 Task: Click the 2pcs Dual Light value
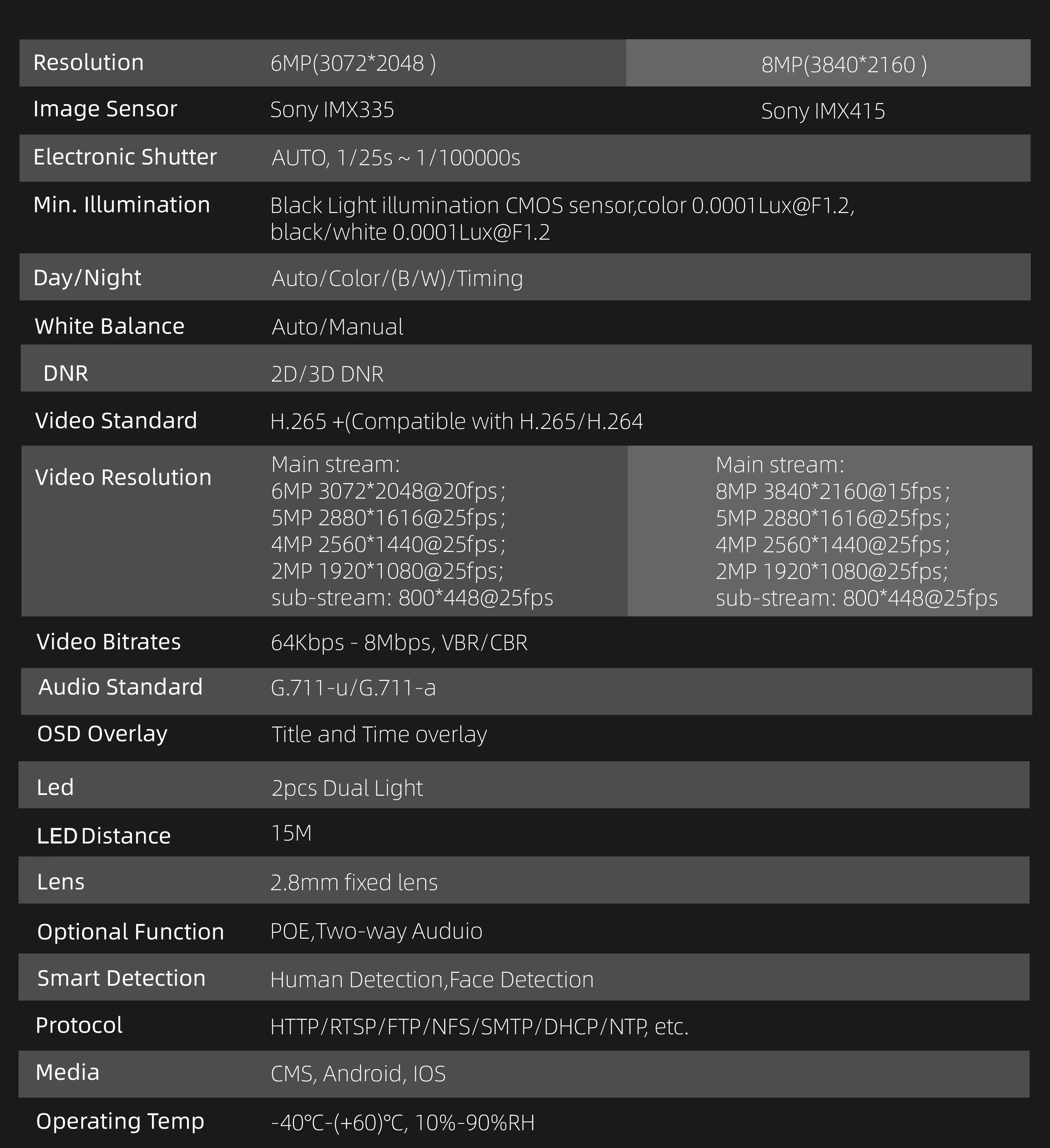(347, 788)
